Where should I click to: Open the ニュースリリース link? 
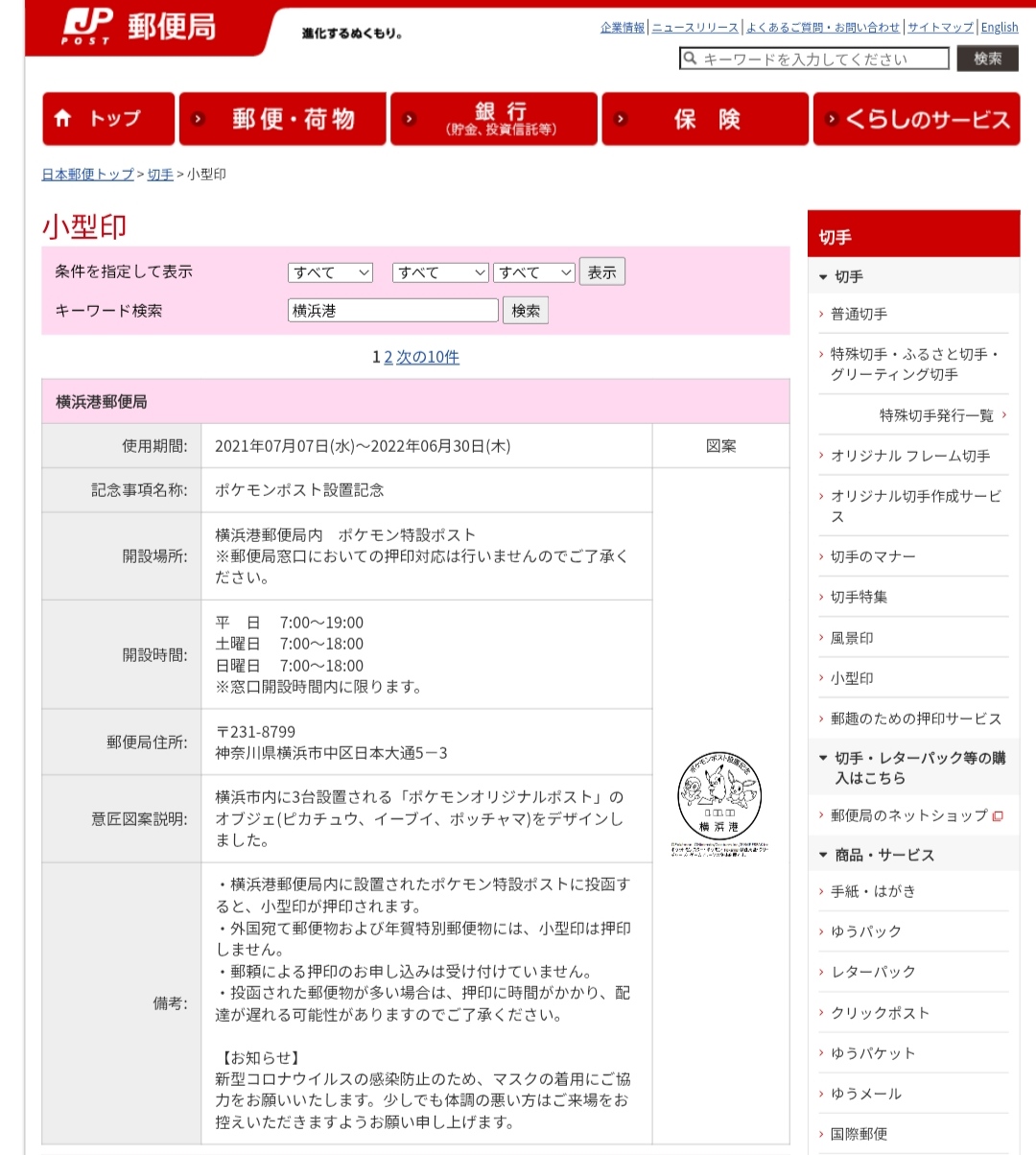(x=695, y=28)
